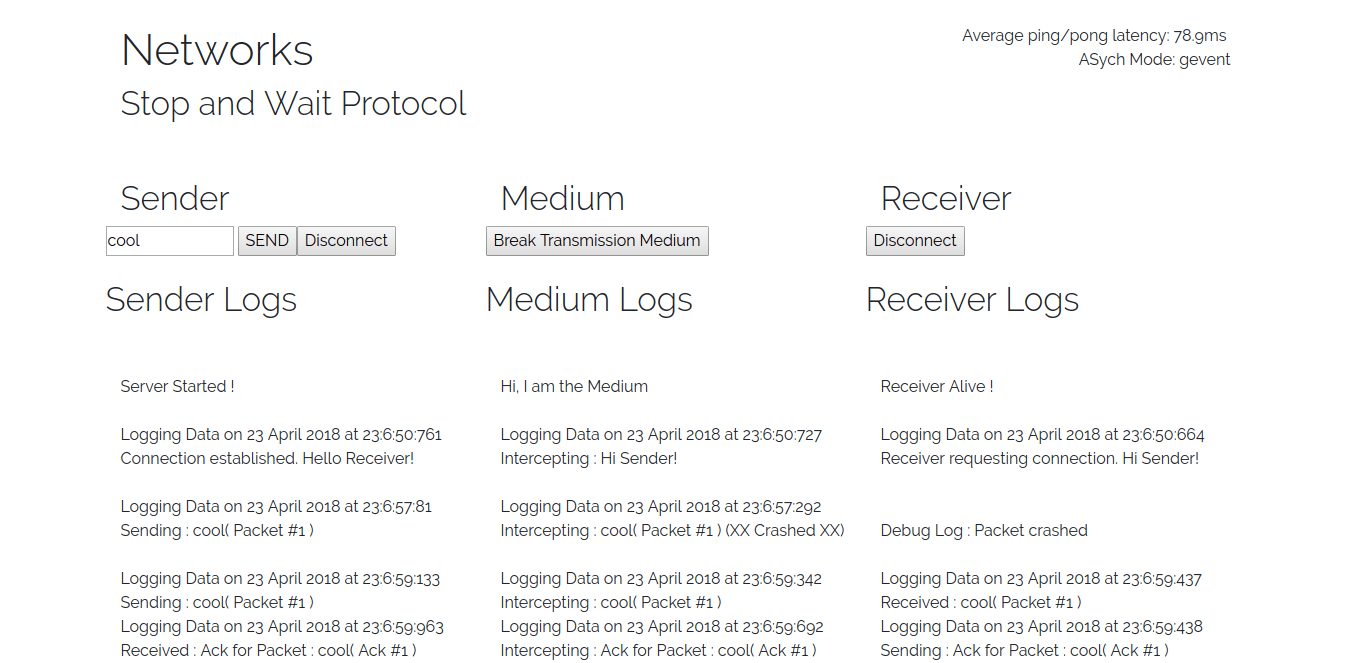Click the message input containing 'cool'
The width and height of the screenshot is (1351, 663).
(x=169, y=240)
